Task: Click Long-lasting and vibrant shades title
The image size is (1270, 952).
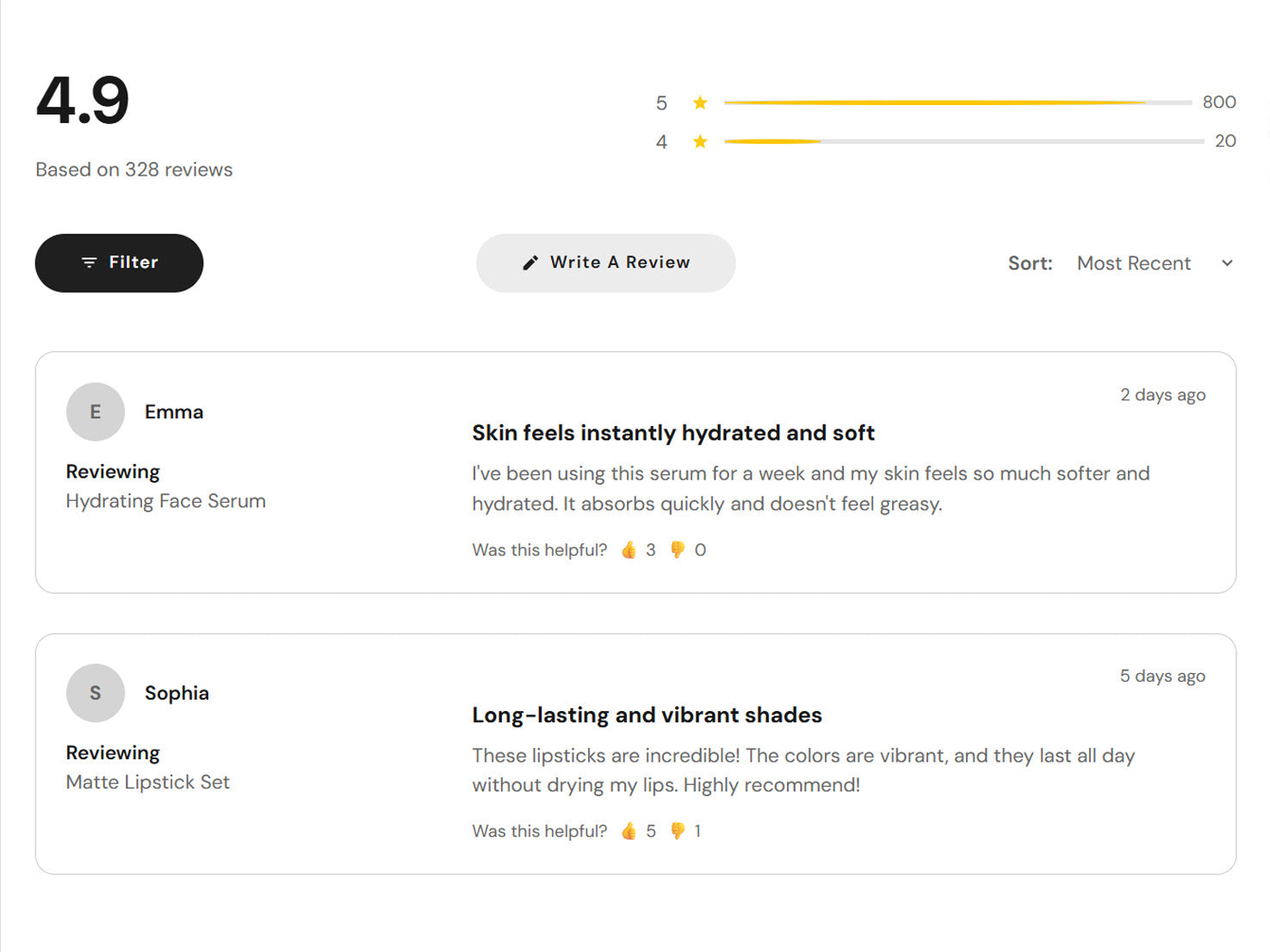Action: (x=647, y=715)
